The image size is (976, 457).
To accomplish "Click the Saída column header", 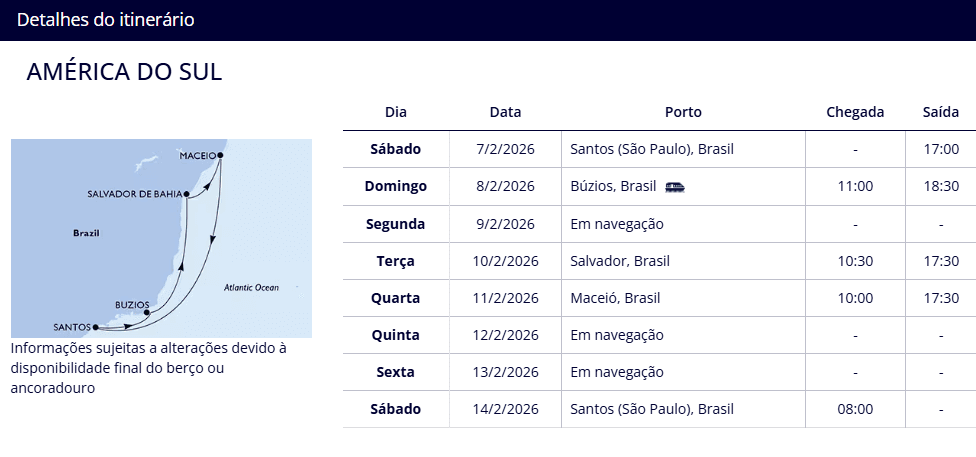I will [x=940, y=112].
